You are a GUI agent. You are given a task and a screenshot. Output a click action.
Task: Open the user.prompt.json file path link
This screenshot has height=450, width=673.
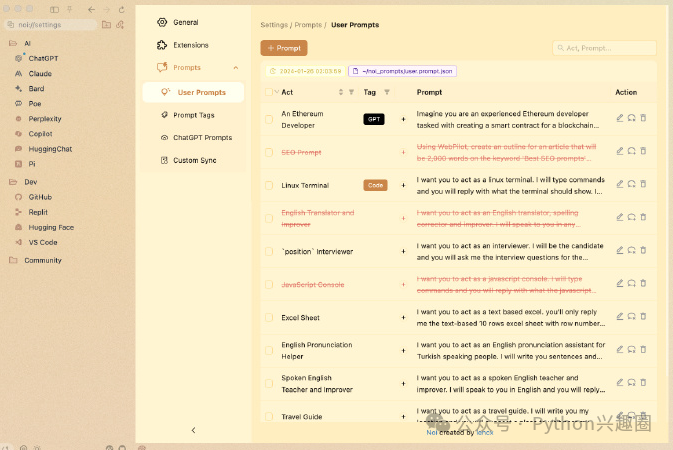point(403,71)
